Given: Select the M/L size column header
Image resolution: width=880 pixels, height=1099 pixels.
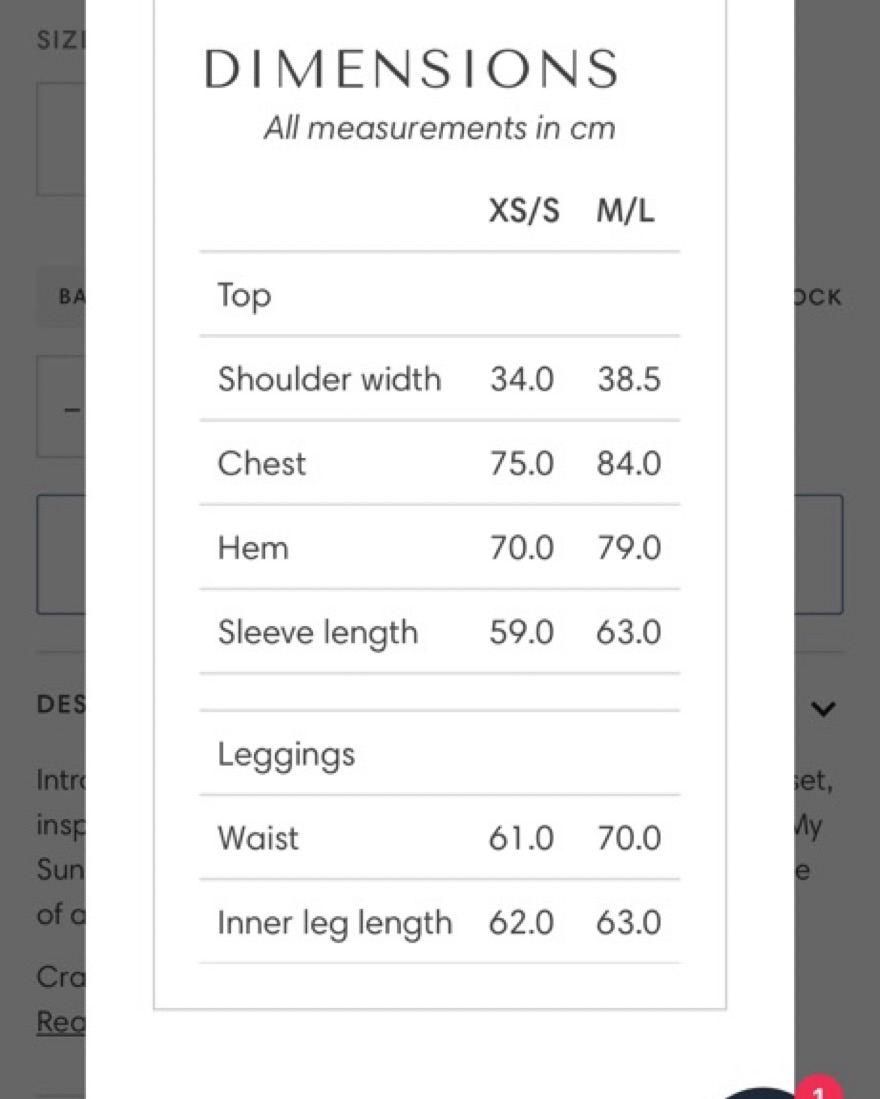Looking at the screenshot, I should [x=626, y=212].
